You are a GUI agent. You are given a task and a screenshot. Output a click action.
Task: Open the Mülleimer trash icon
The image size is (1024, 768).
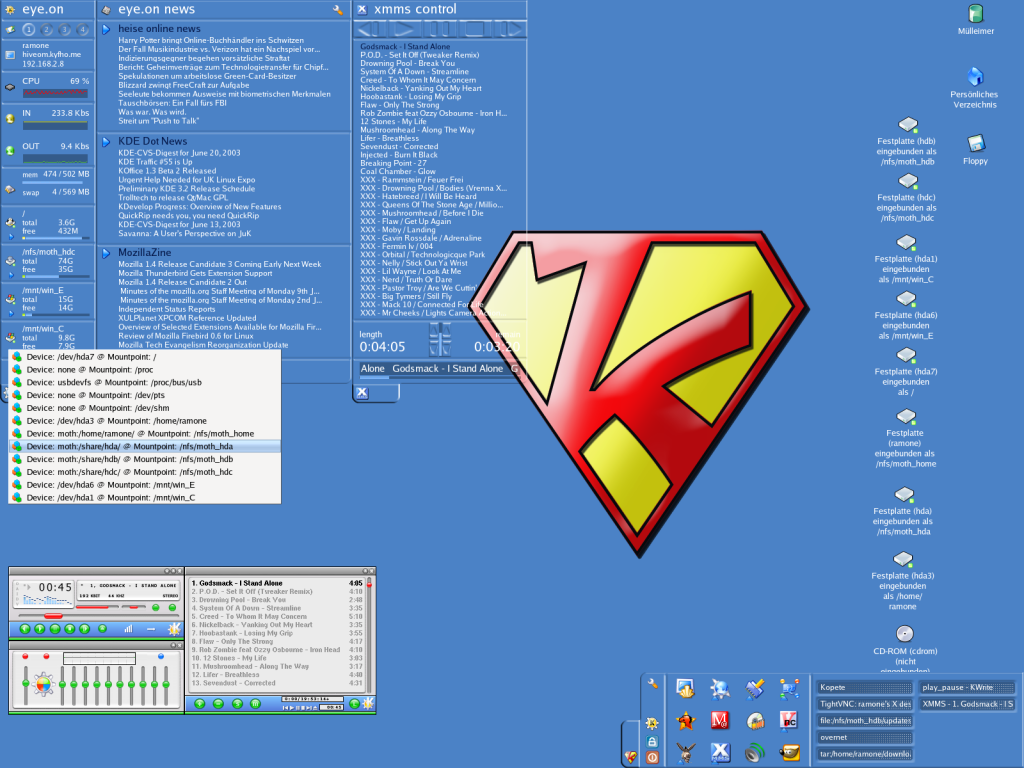pyautogui.click(x=976, y=14)
